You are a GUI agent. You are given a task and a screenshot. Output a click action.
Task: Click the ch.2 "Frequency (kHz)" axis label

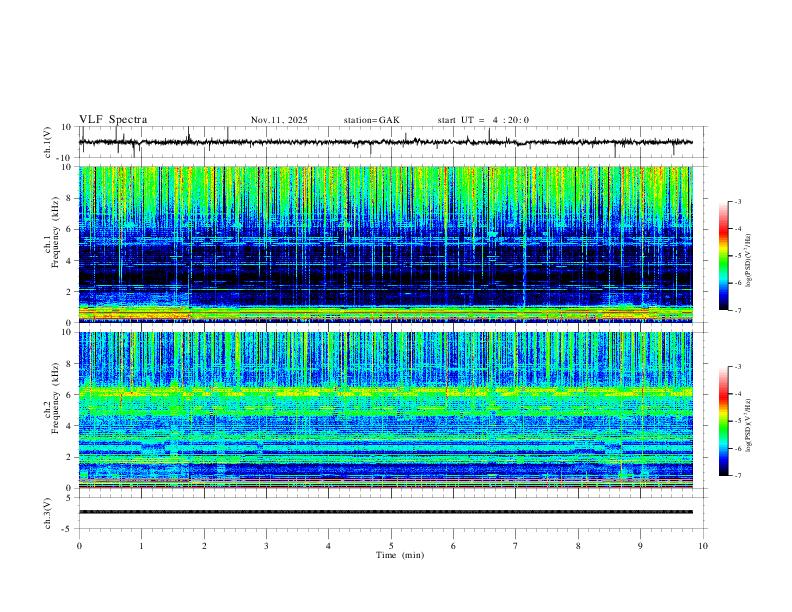point(55,398)
